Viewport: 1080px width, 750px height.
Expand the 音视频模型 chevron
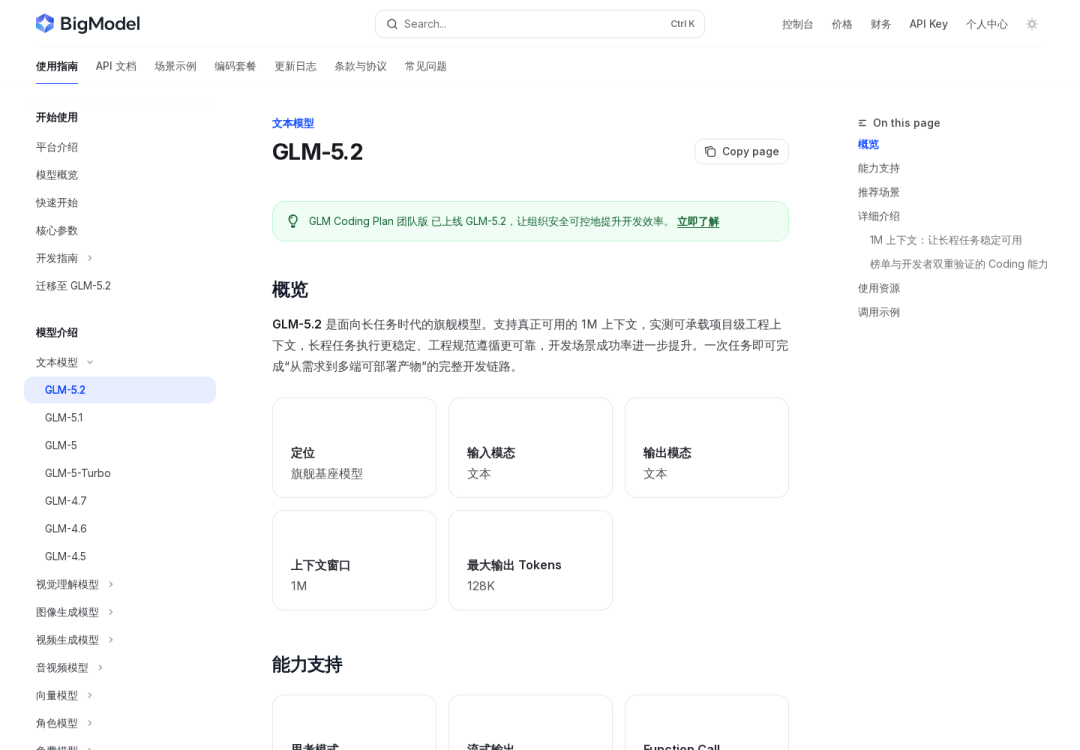(x=100, y=667)
